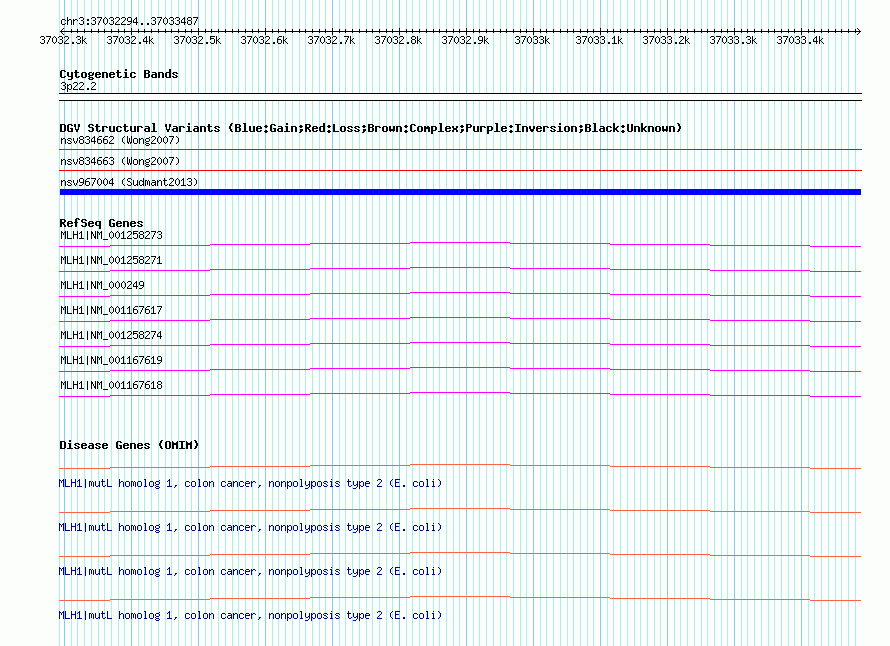Click the 37033.3k scale label
The height and width of the screenshot is (646, 890).
tap(733, 40)
